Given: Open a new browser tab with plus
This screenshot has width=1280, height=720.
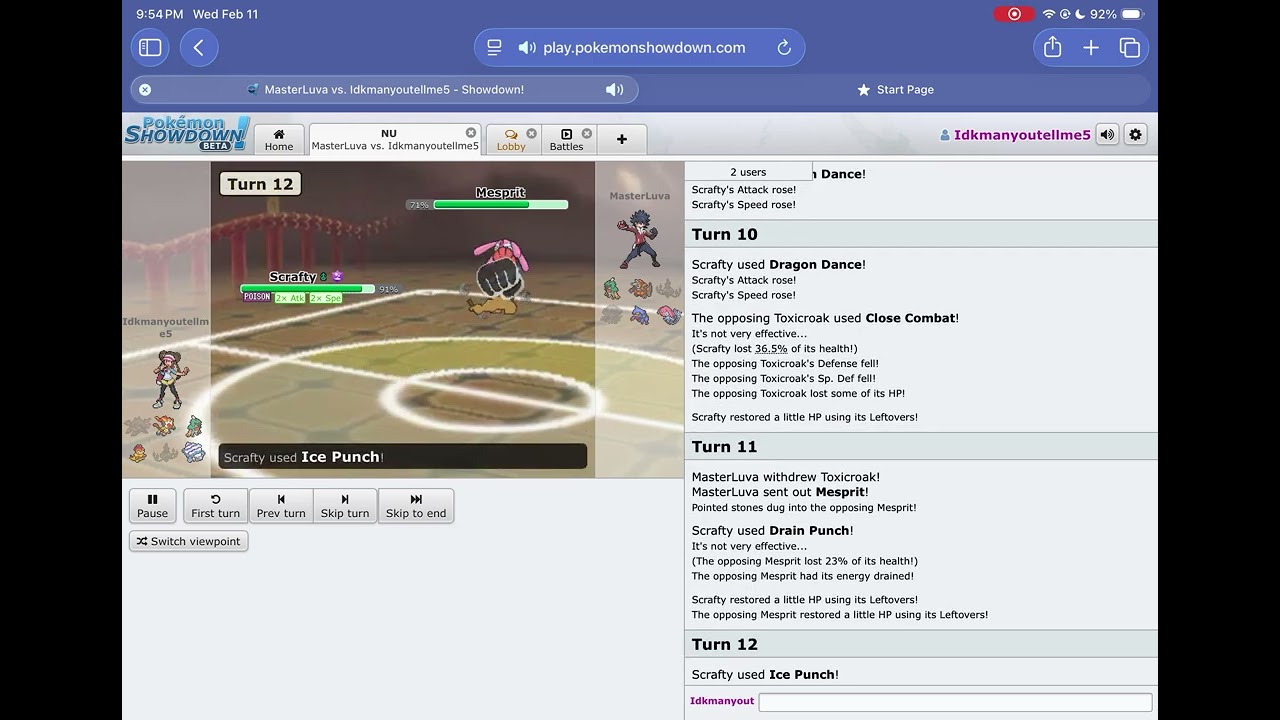Looking at the screenshot, I should pos(1091,47).
